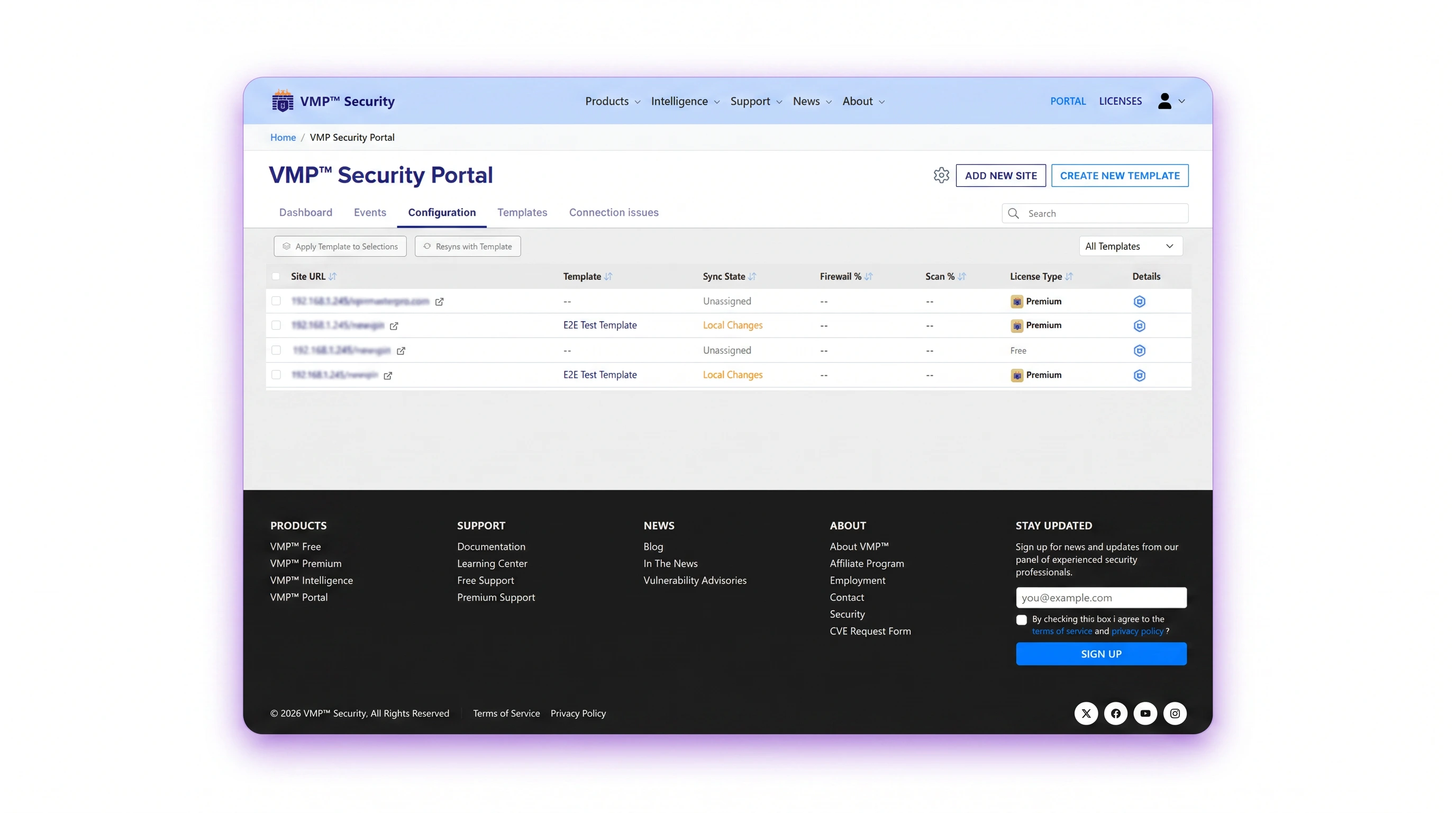The height and width of the screenshot is (813, 1456).
Task: Check the terms agreement box in Stay Updated
Action: pos(1021,620)
